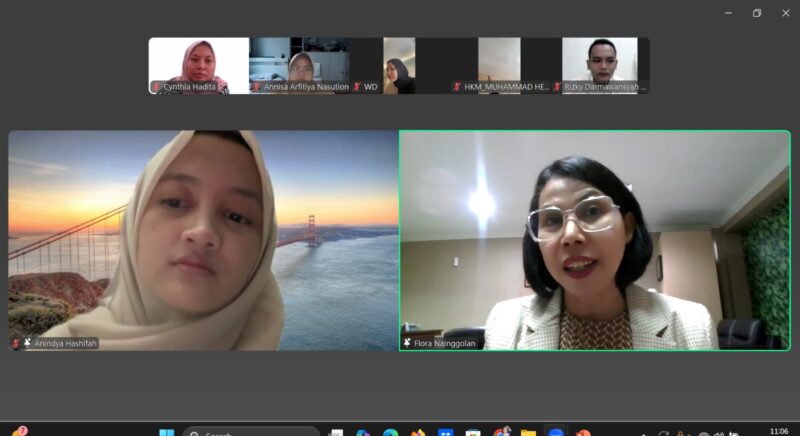Select Cynthia Hadita's video thumbnail
Viewport: 800px width, 436px height.
[x=199, y=60]
